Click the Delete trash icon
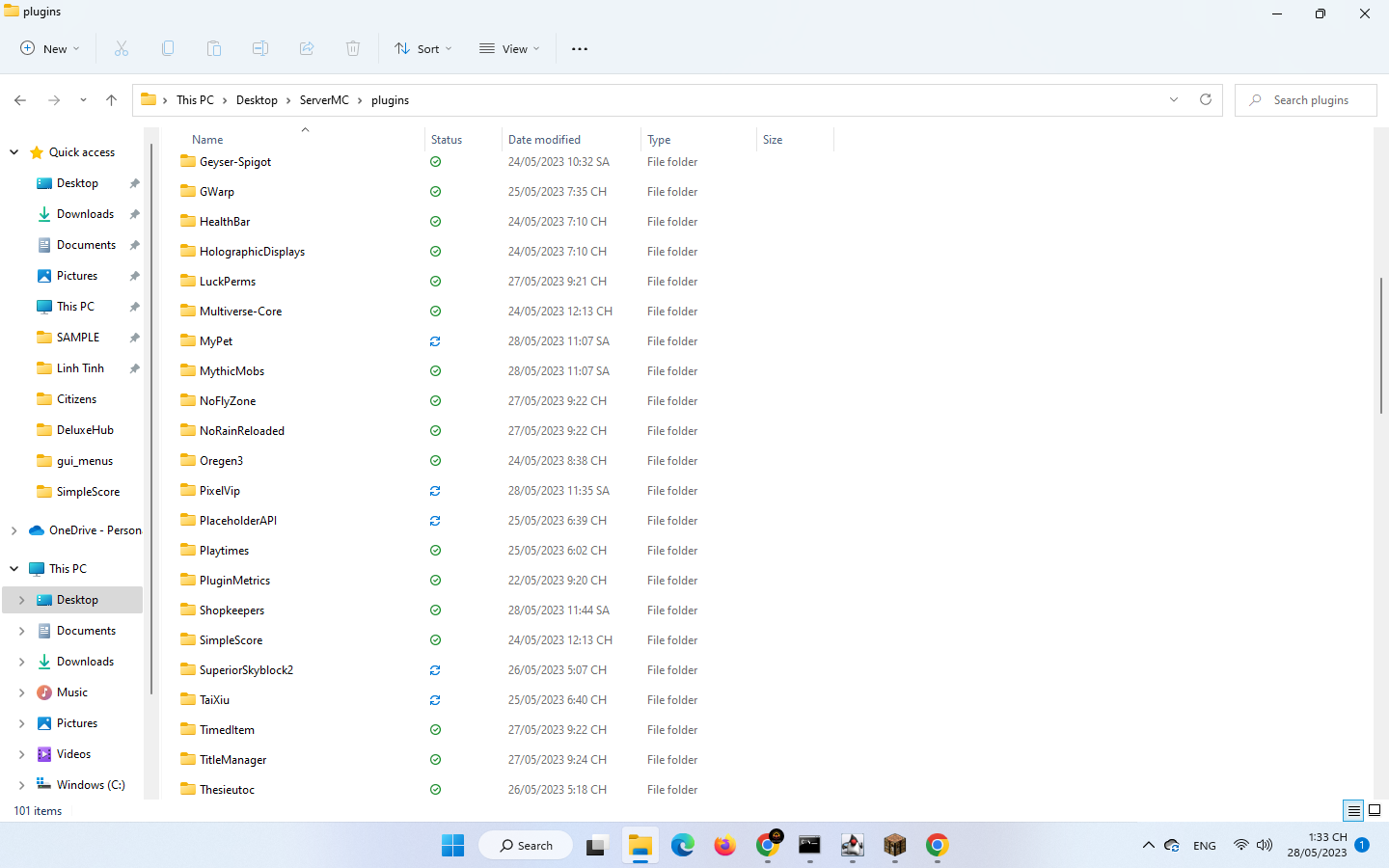This screenshot has width=1389, height=868. pos(353,48)
